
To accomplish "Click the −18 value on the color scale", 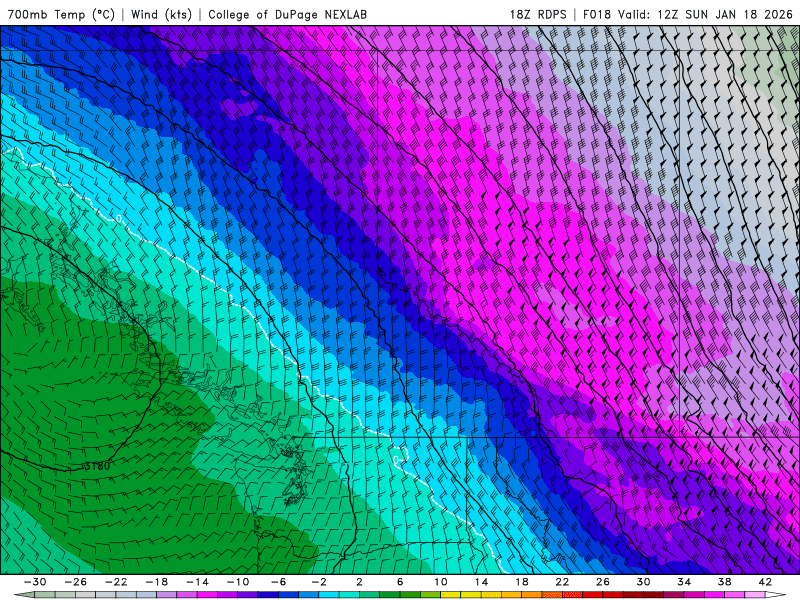I will (x=157, y=582).
